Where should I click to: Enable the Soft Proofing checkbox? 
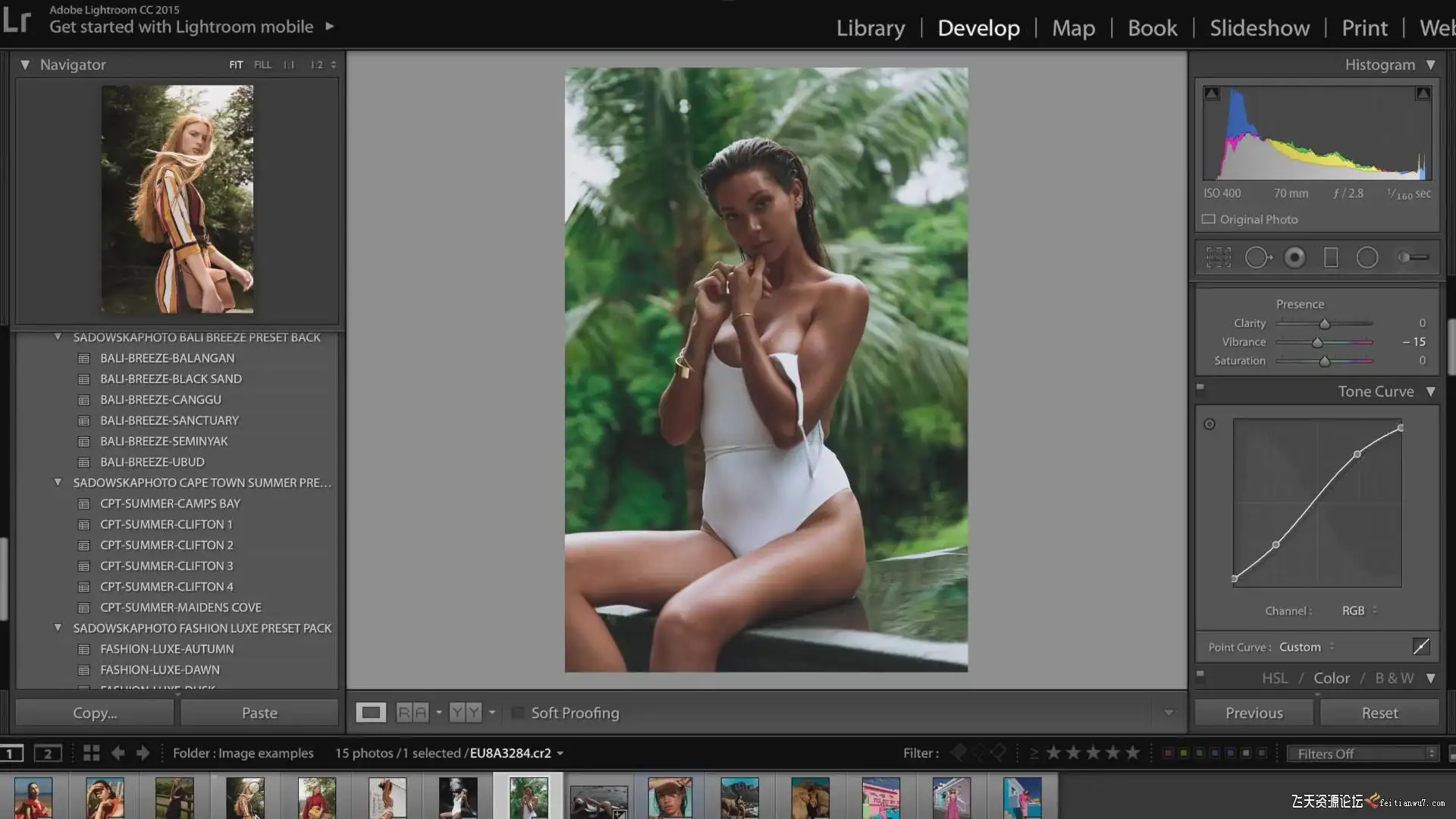pyautogui.click(x=519, y=713)
